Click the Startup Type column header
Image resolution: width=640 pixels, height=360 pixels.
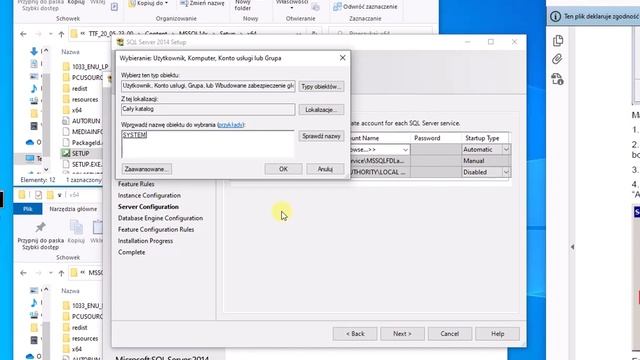(x=482, y=138)
